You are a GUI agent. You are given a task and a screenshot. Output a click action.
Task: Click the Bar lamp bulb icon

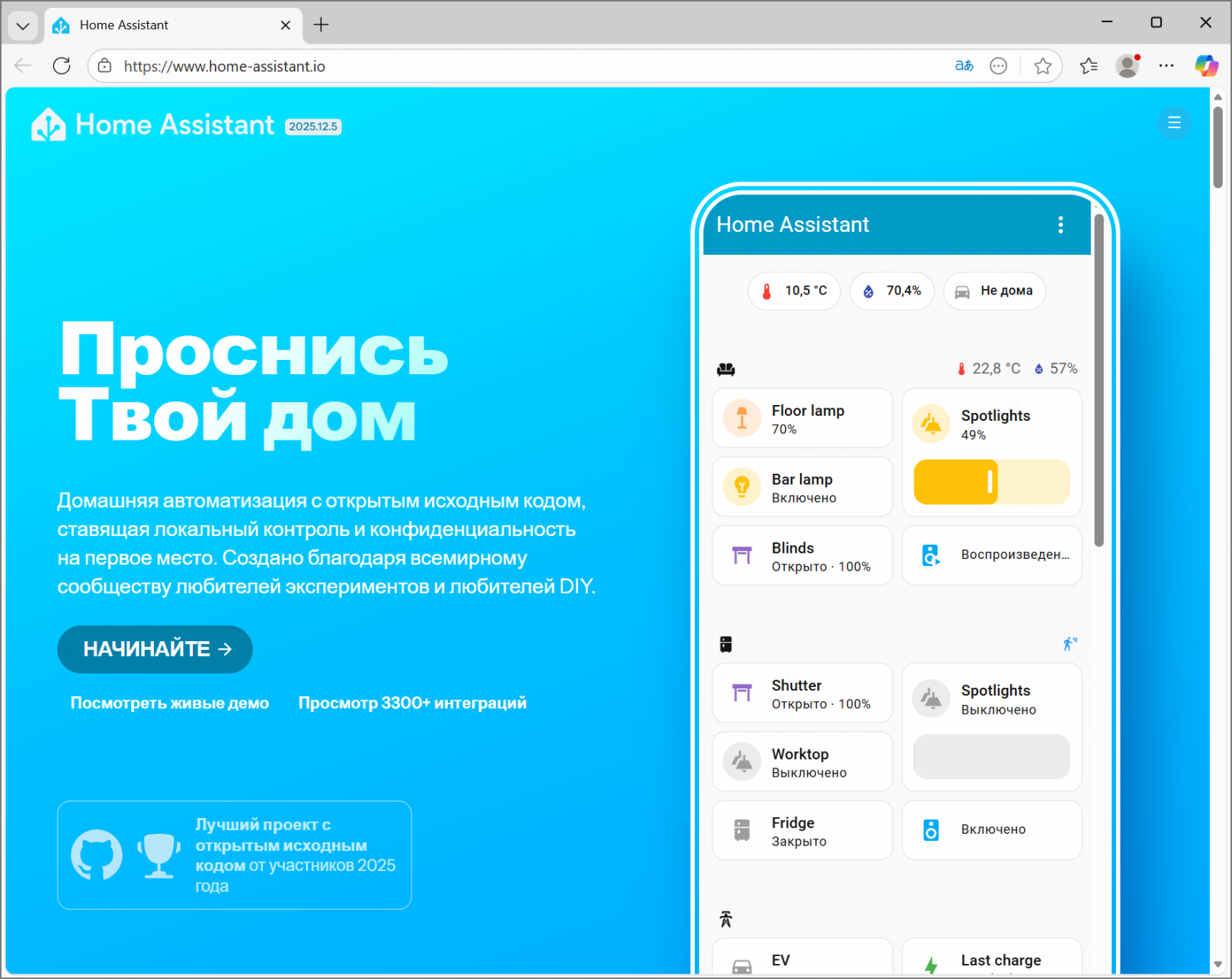tap(742, 487)
